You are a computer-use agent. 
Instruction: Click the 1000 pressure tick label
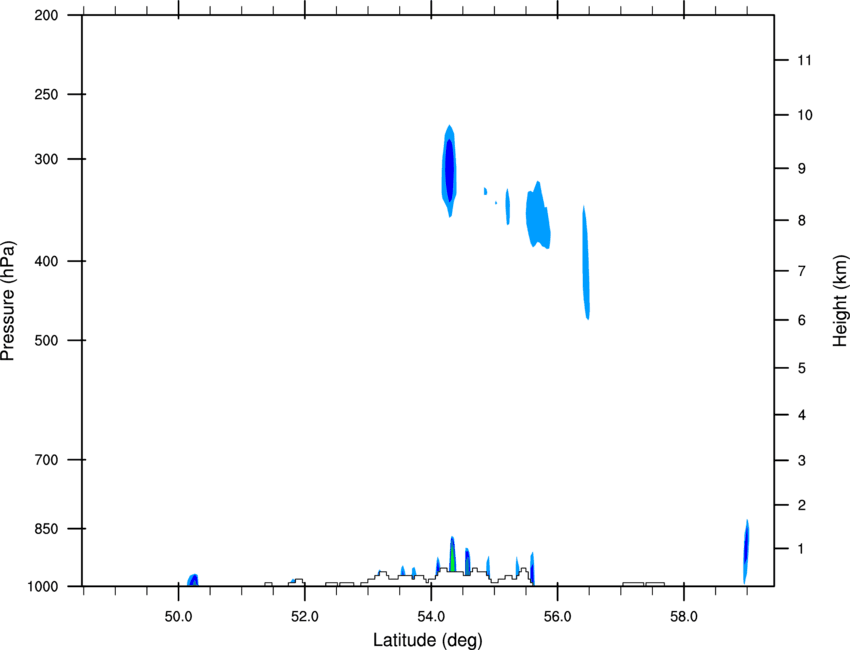click(x=42, y=587)
